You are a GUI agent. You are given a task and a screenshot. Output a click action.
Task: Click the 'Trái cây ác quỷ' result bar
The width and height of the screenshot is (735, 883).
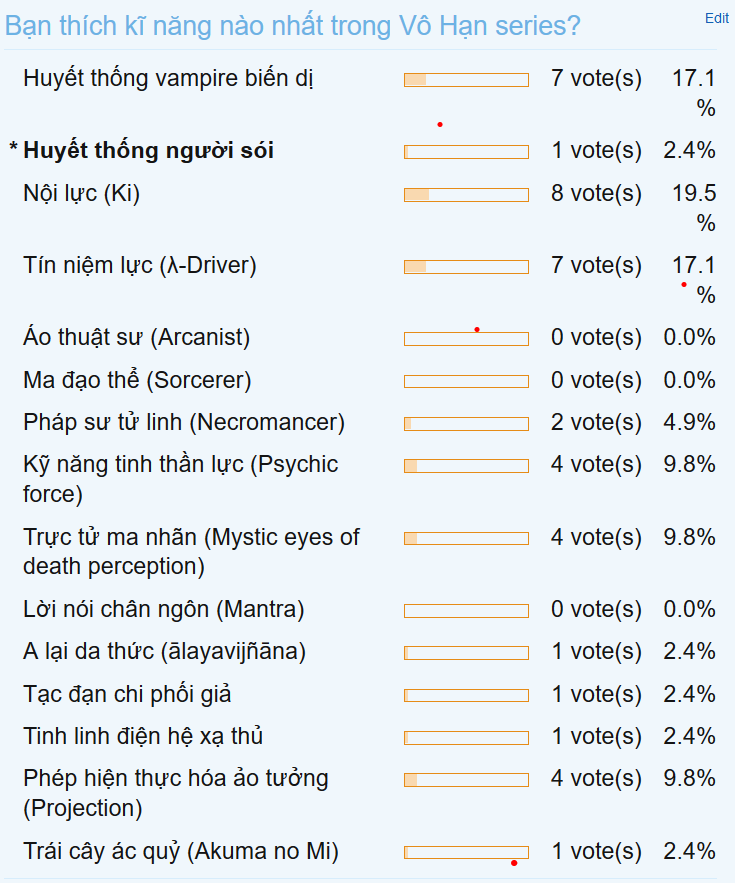point(466,852)
